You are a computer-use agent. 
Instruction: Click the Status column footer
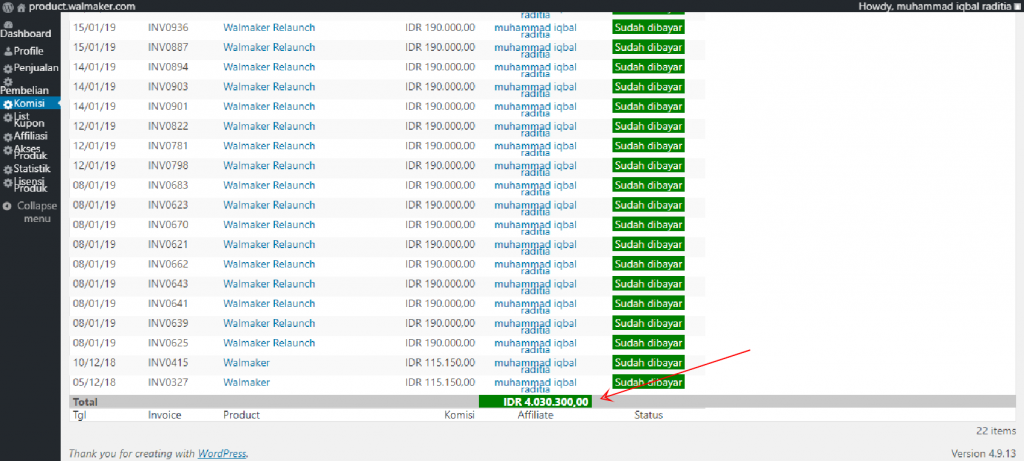648,415
